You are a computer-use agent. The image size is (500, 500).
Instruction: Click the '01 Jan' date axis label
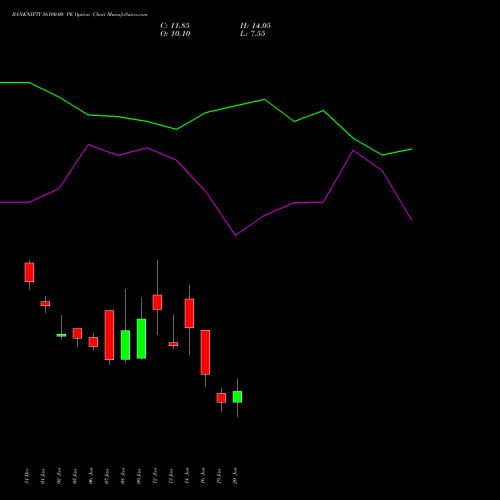(43, 476)
